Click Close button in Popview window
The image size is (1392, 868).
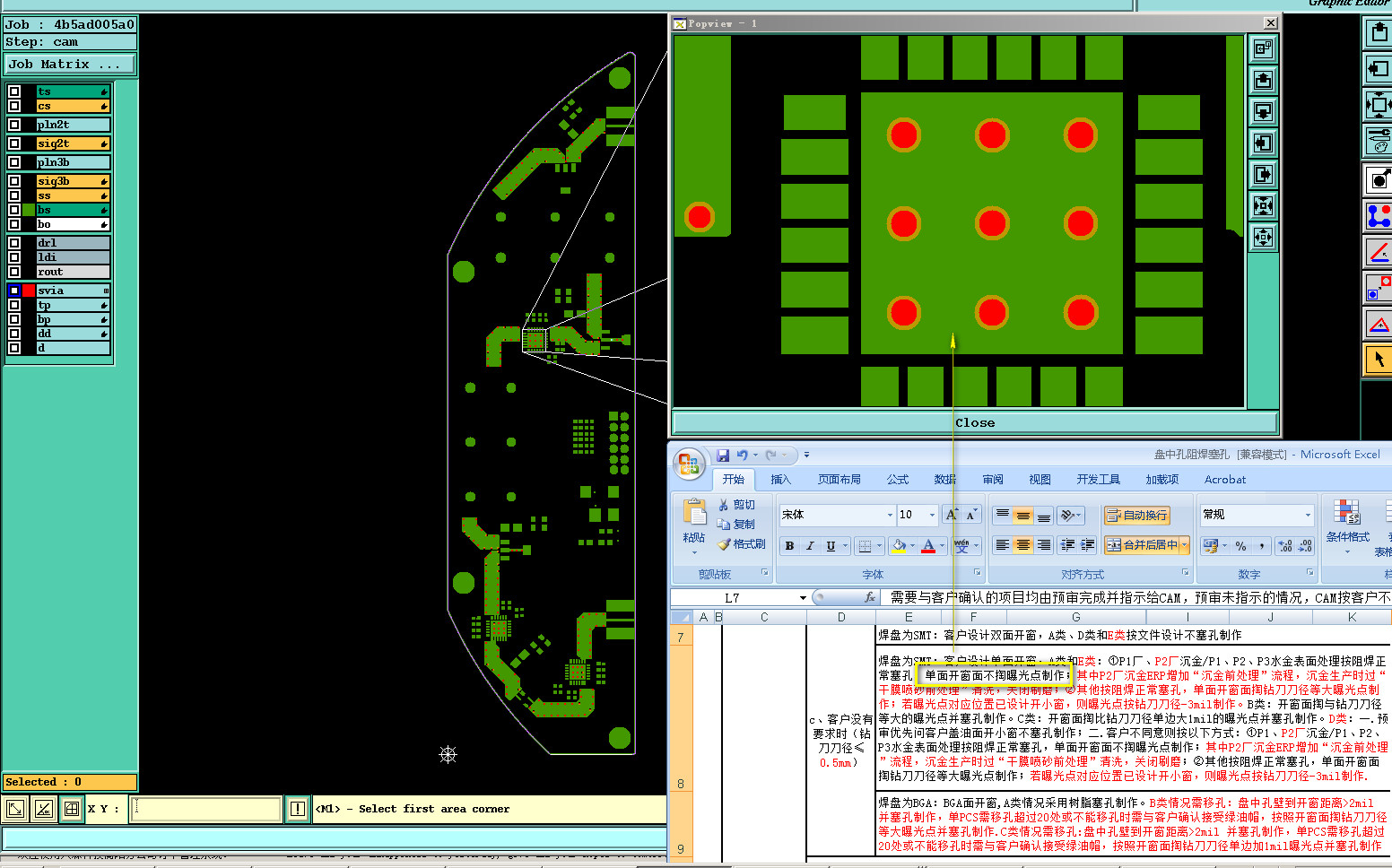[975, 422]
